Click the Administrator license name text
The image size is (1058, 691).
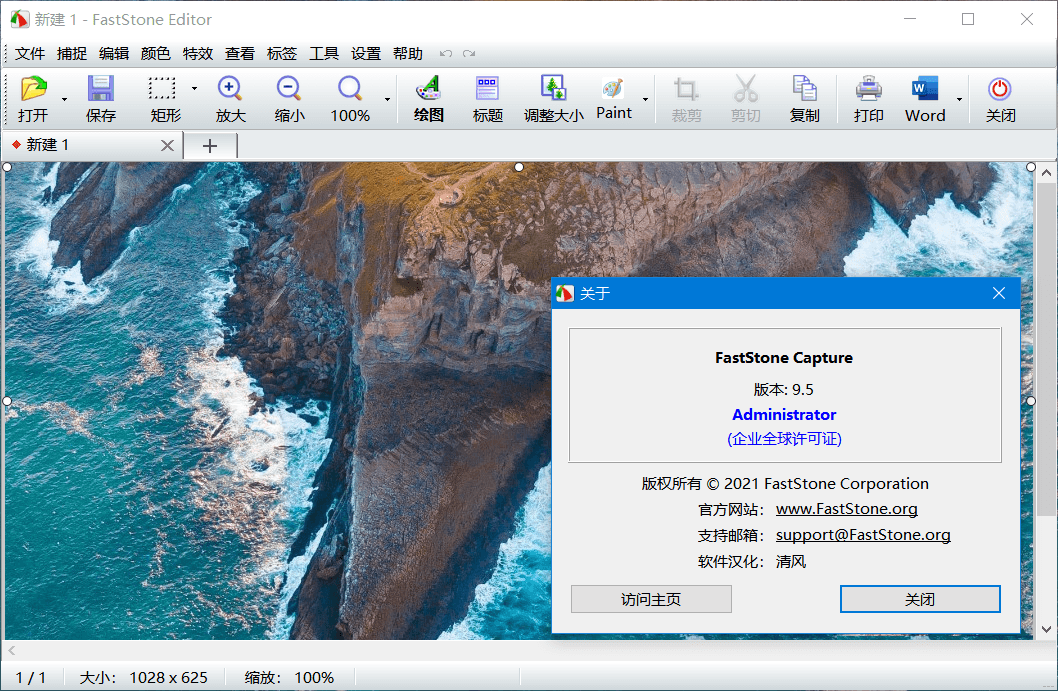(x=784, y=414)
